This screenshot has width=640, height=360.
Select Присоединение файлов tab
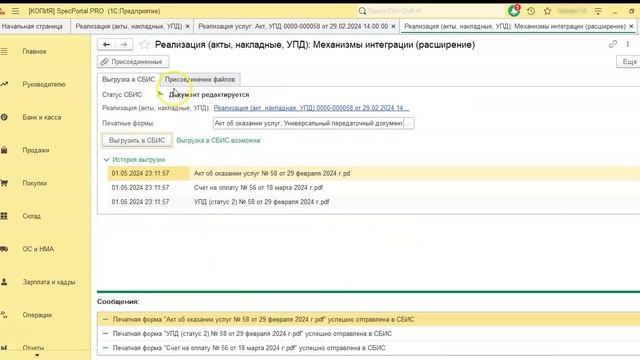(200, 79)
